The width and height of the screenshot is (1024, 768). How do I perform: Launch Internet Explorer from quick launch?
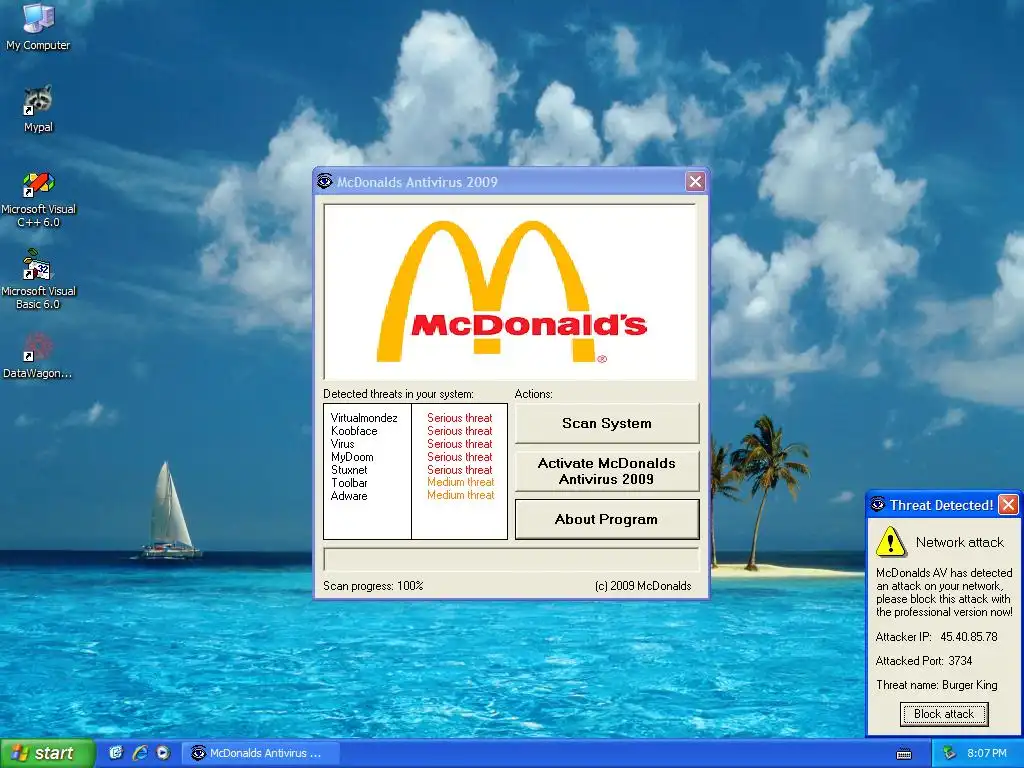click(x=140, y=753)
